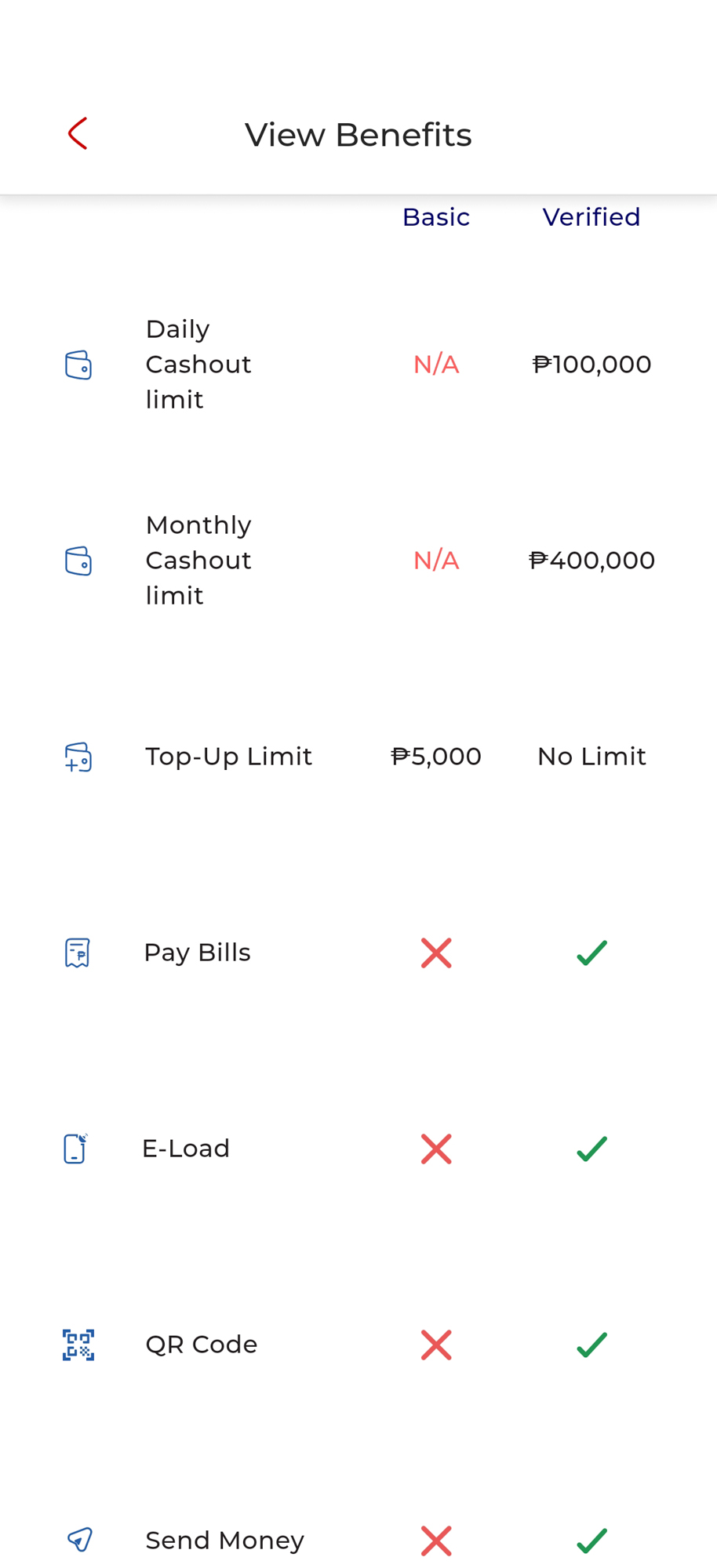Click the red X for E-Load
This screenshot has width=717, height=1568.
point(436,1149)
